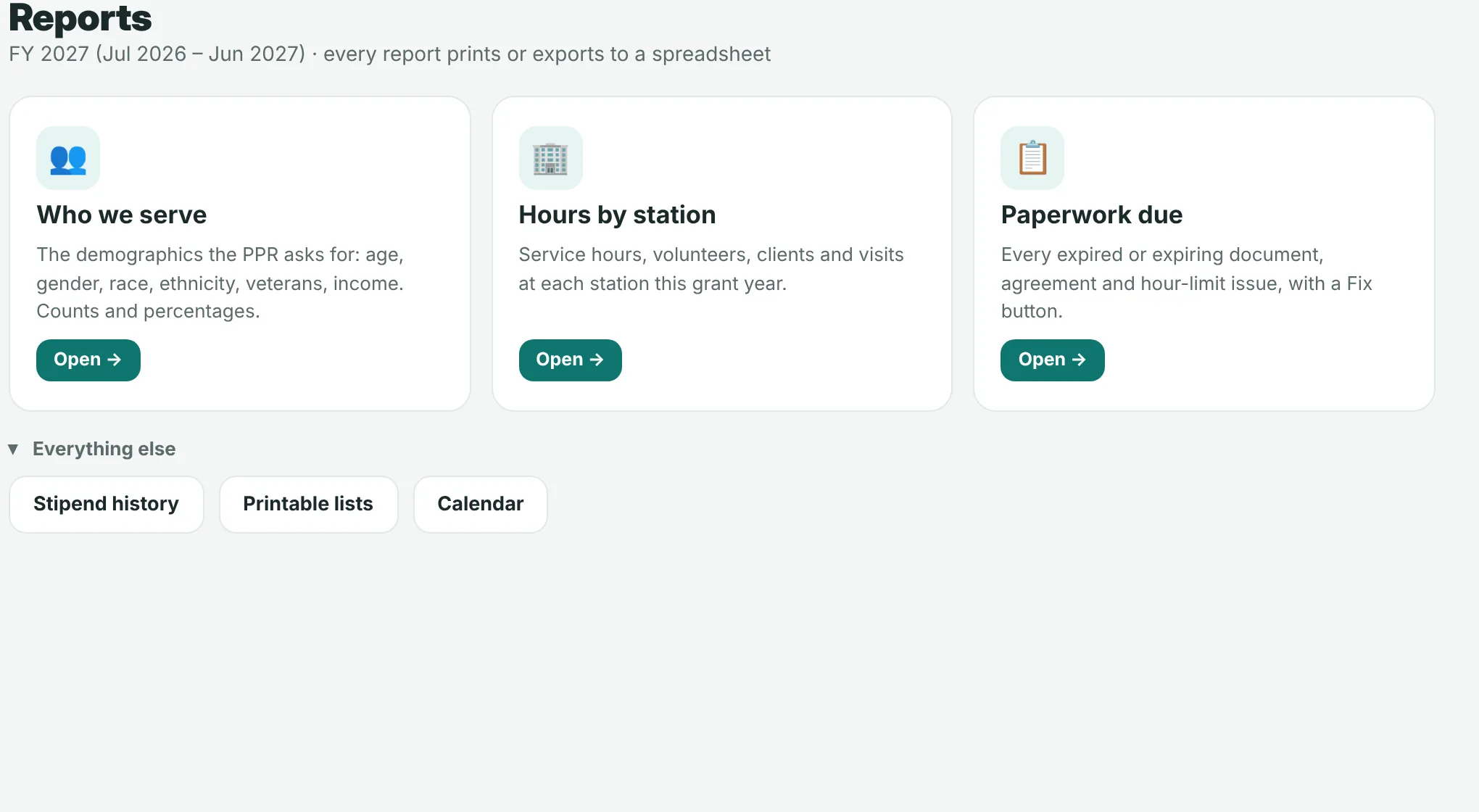Click the people icon on Who we serve

pos(68,158)
